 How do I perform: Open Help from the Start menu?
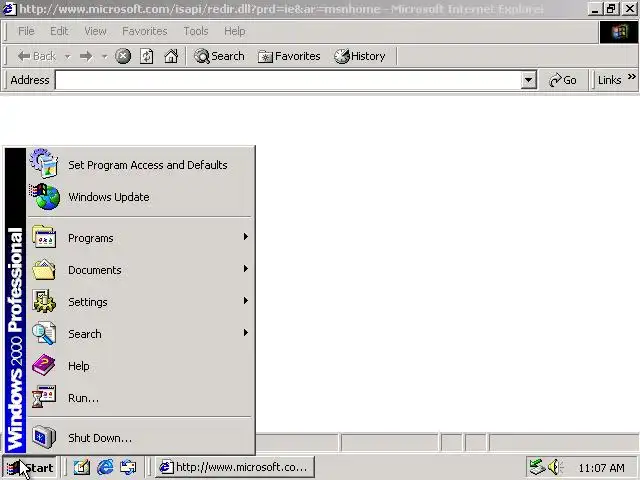(140, 366)
